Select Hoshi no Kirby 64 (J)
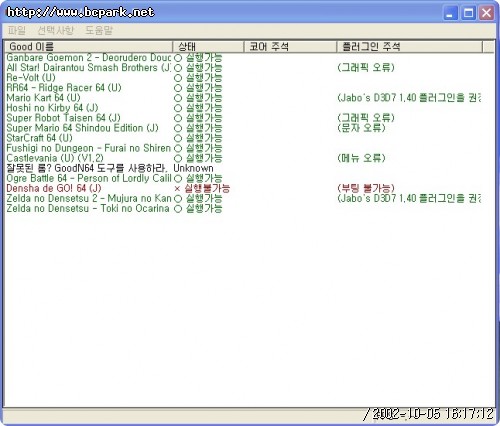The width and height of the screenshot is (500, 426). tap(52, 108)
